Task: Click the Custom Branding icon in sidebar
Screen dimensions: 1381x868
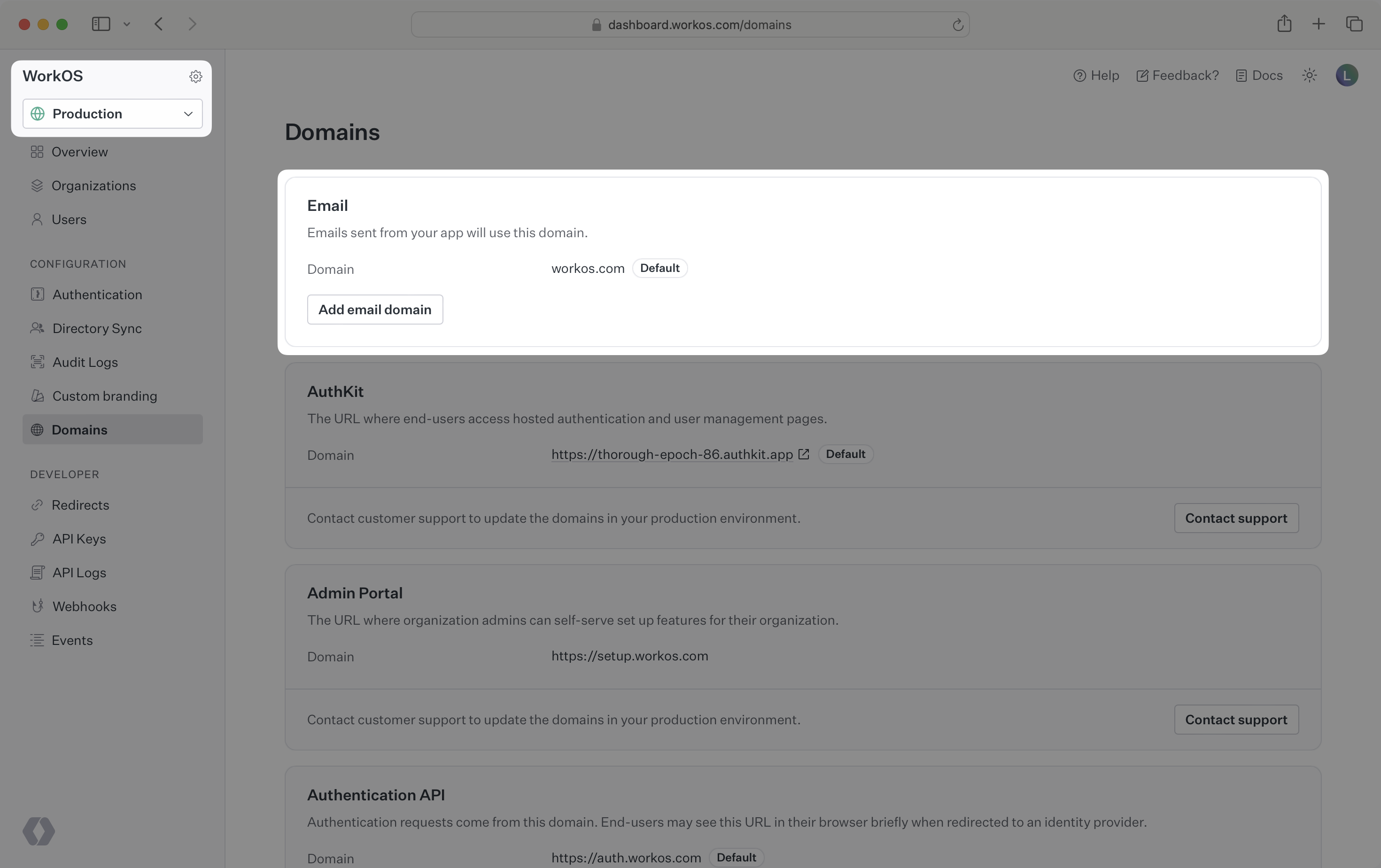Action: [36, 395]
